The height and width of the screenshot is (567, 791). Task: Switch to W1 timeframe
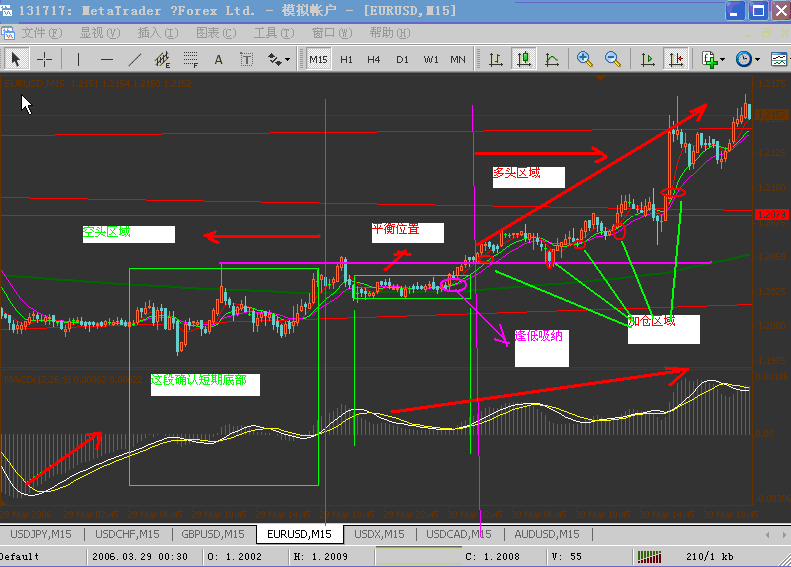(x=430, y=60)
